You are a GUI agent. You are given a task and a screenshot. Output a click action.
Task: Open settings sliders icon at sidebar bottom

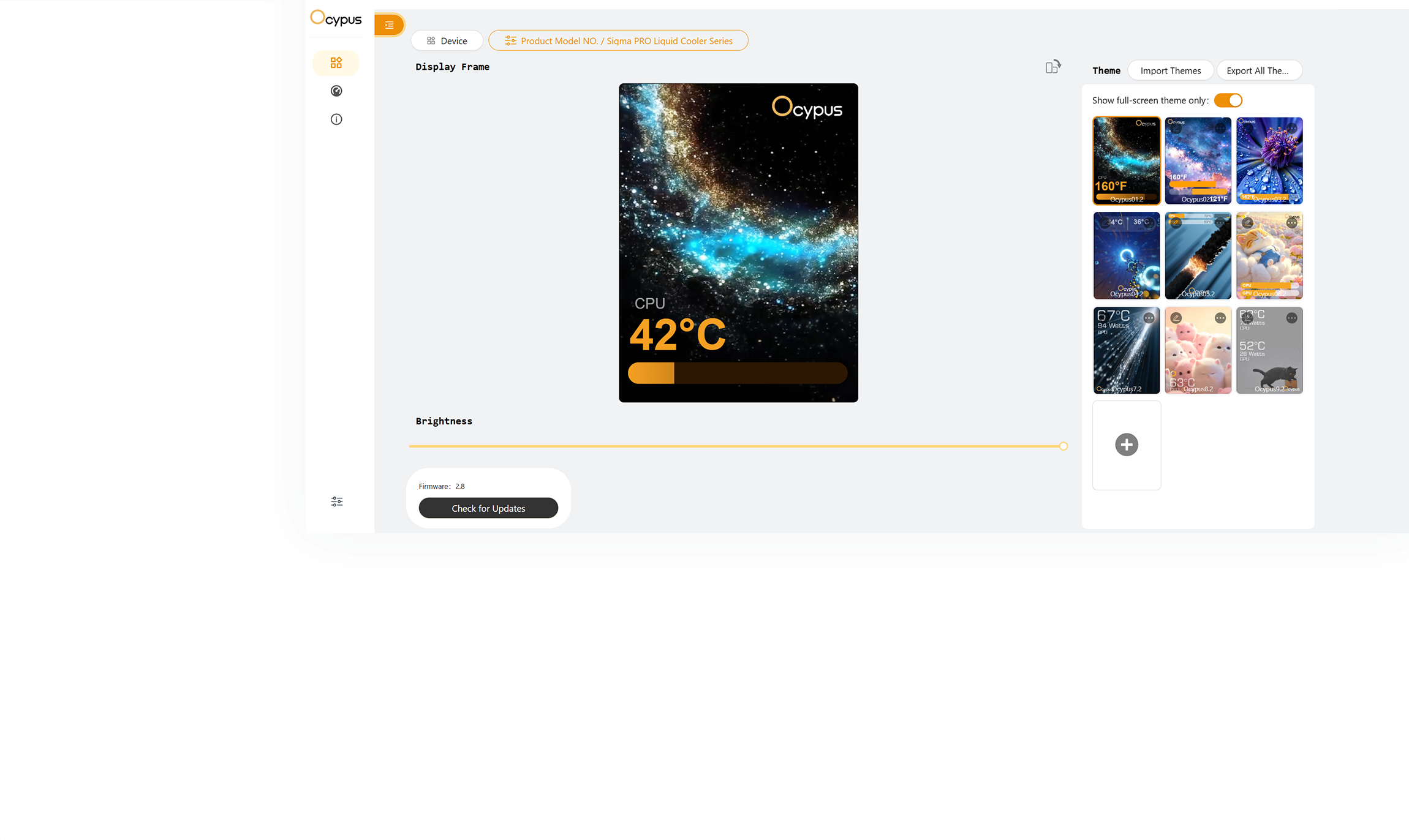coord(336,501)
